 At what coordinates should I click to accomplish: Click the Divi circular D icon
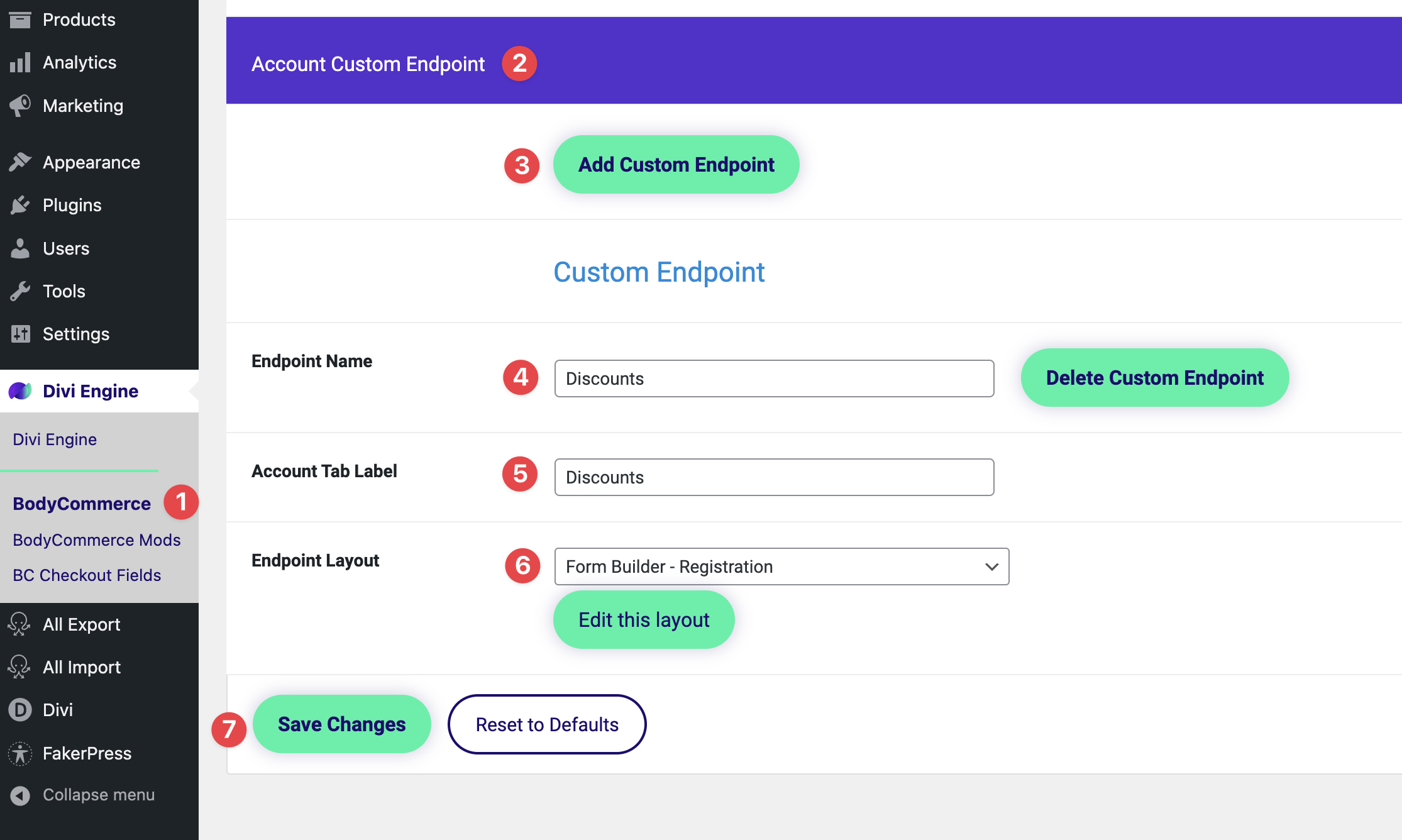(20, 710)
